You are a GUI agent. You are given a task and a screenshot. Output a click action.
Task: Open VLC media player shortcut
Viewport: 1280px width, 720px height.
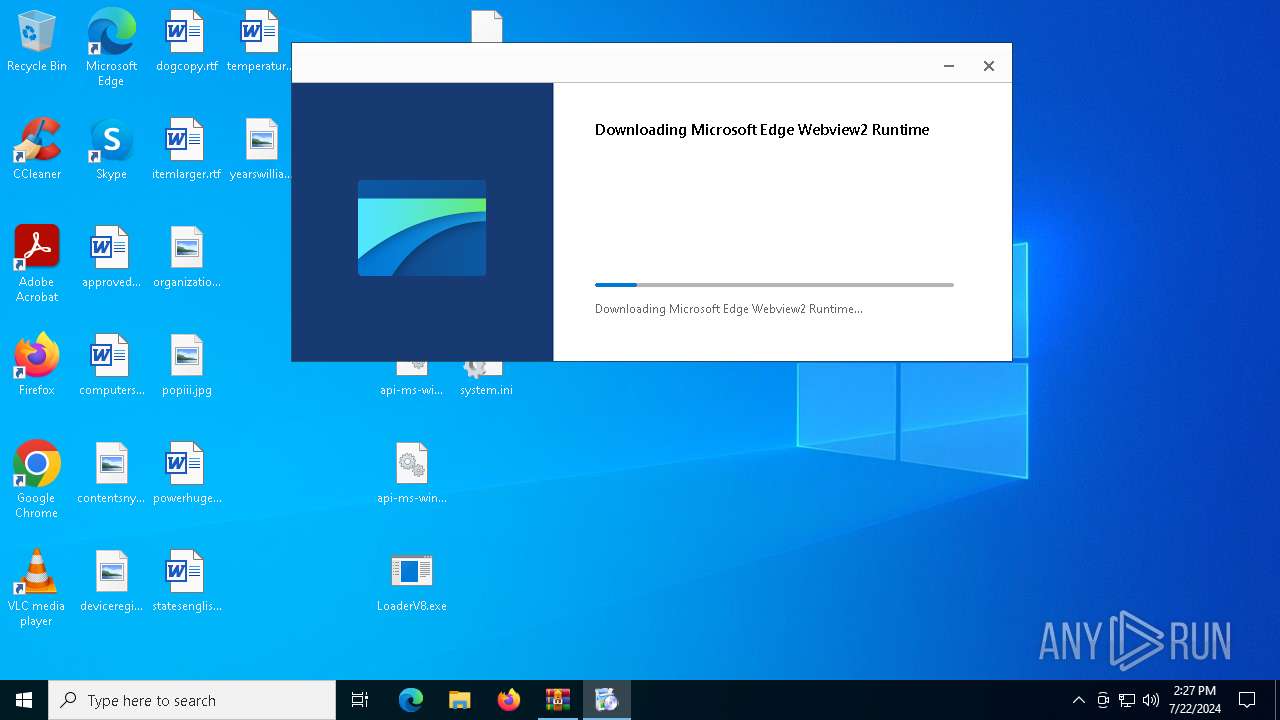tap(37, 588)
